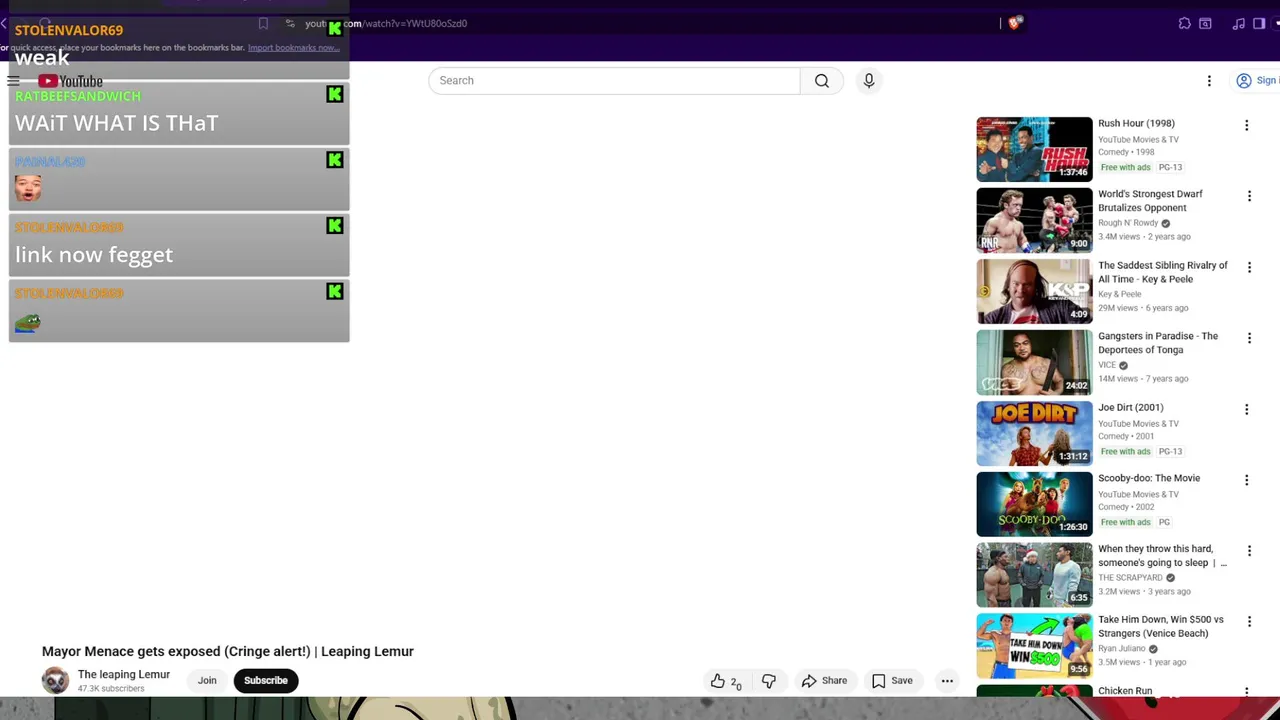Viewport: 1280px width, 720px height.
Task: Click VICE channel name under Gangsters video
Action: pos(1107,365)
